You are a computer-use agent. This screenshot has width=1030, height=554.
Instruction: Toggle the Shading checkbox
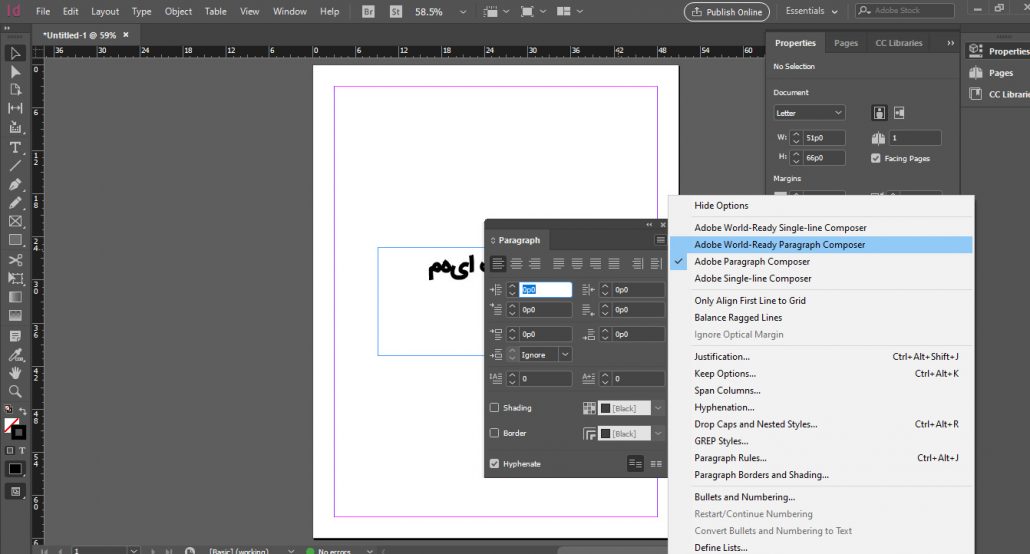click(494, 407)
